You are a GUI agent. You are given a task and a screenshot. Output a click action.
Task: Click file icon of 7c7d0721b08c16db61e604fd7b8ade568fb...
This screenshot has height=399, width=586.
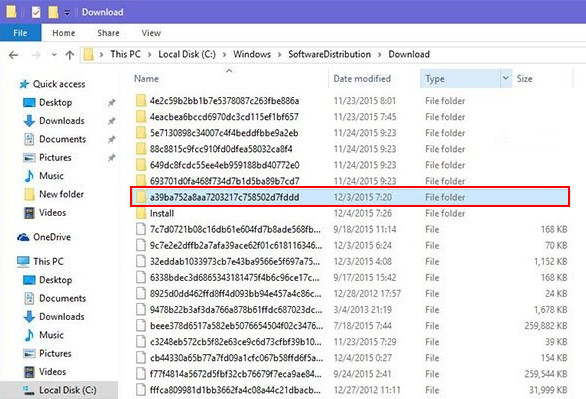141,229
